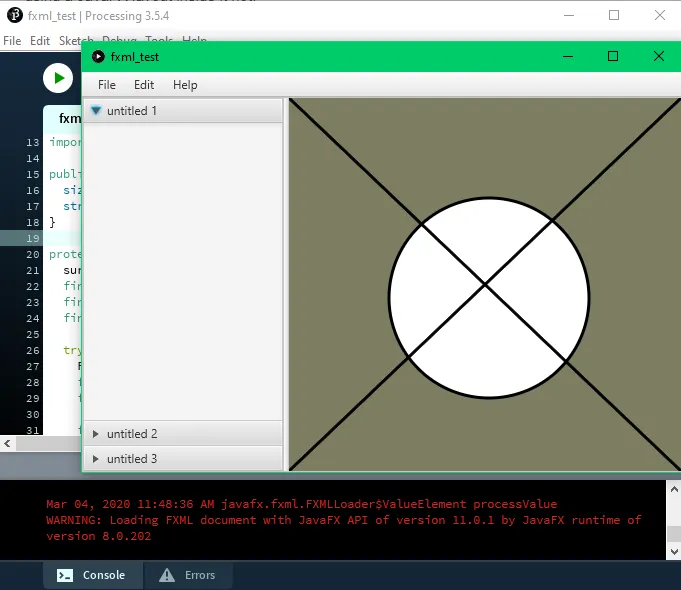Expand the untitled 2 accordion pane

pos(182,434)
